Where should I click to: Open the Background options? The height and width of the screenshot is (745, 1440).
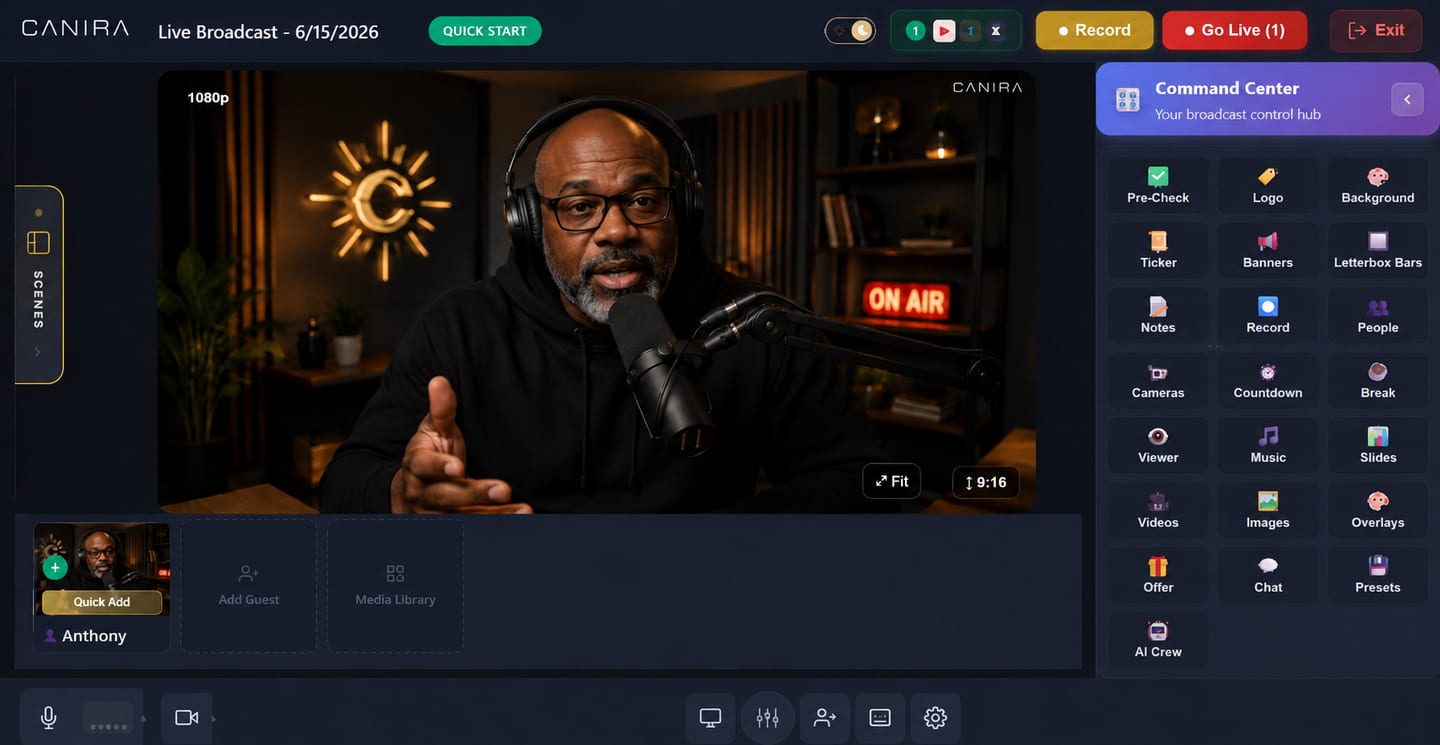point(1378,185)
